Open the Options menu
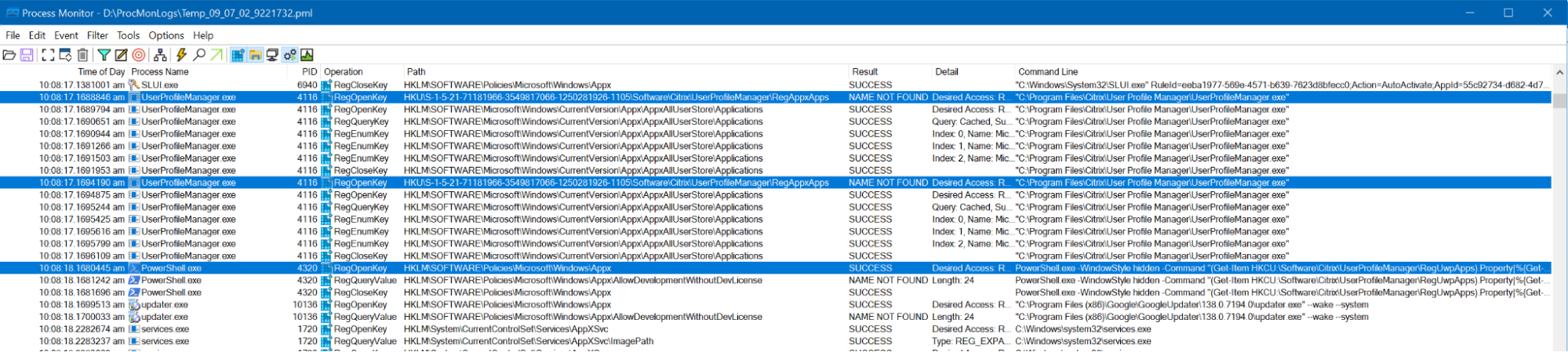This screenshot has width=1568, height=352. (x=166, y=35)
